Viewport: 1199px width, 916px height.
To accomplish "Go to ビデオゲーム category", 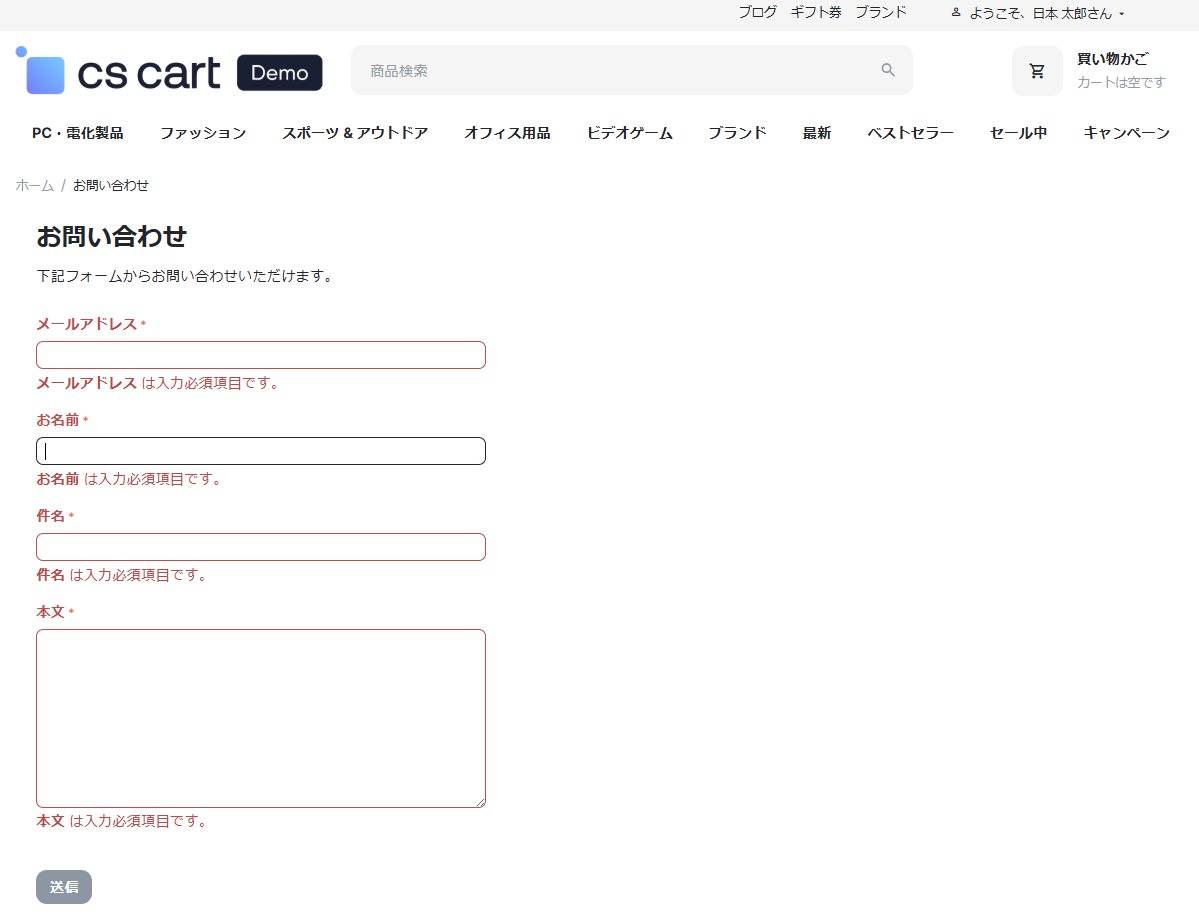I will [629, 133].
